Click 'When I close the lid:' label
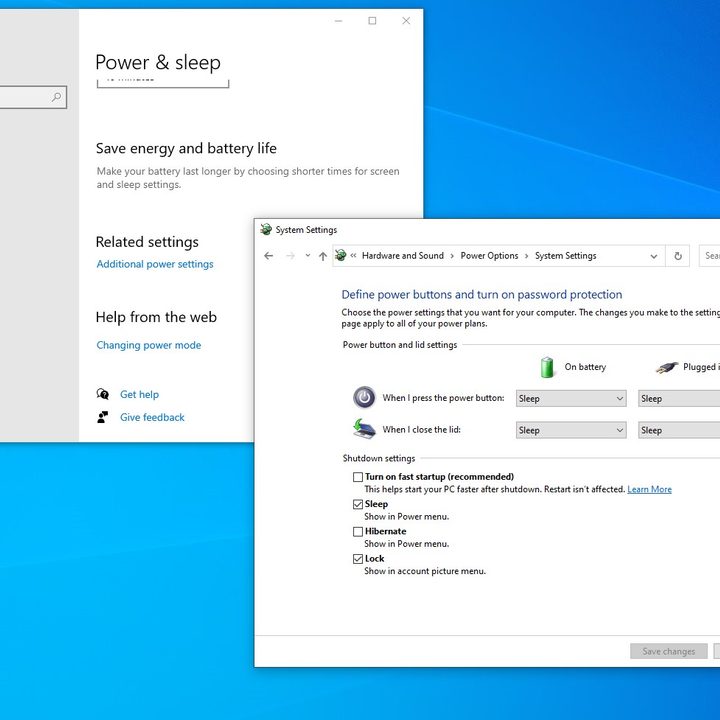The height and width of the screenshot is (720, 720). pyautogui.click(x=421, y=430)
